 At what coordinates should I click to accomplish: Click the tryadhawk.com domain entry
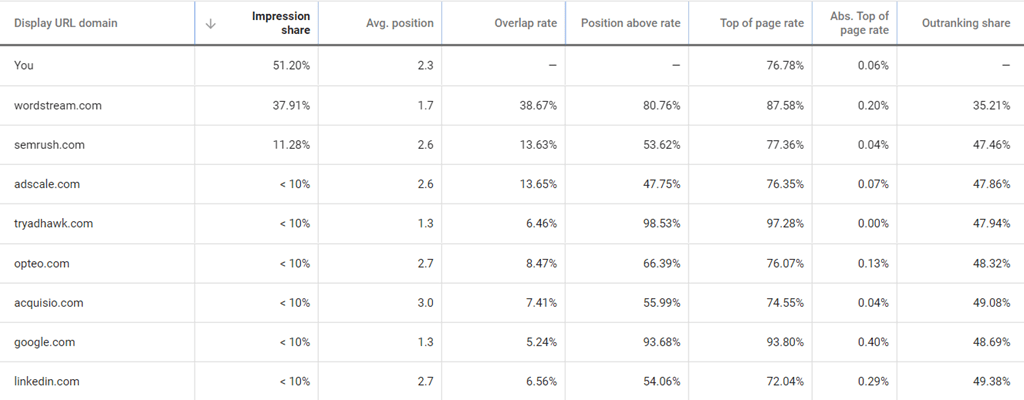pos(54,224)
